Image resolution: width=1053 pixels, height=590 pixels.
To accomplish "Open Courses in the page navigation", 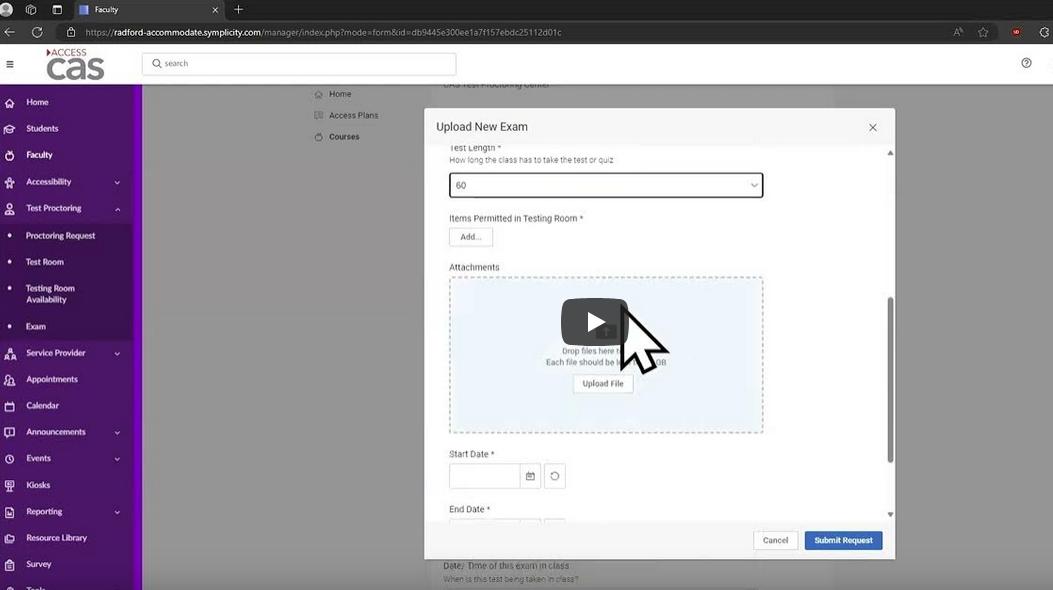I will click(344, 137).
